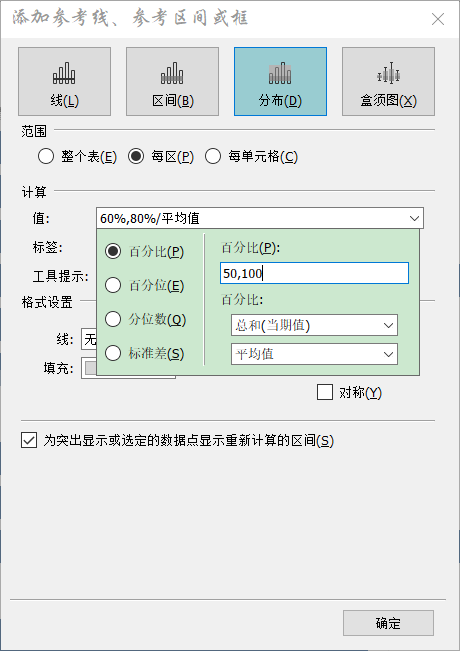
Task: Choose the 每区(P) scope radio button
Action: click(136, 157)
